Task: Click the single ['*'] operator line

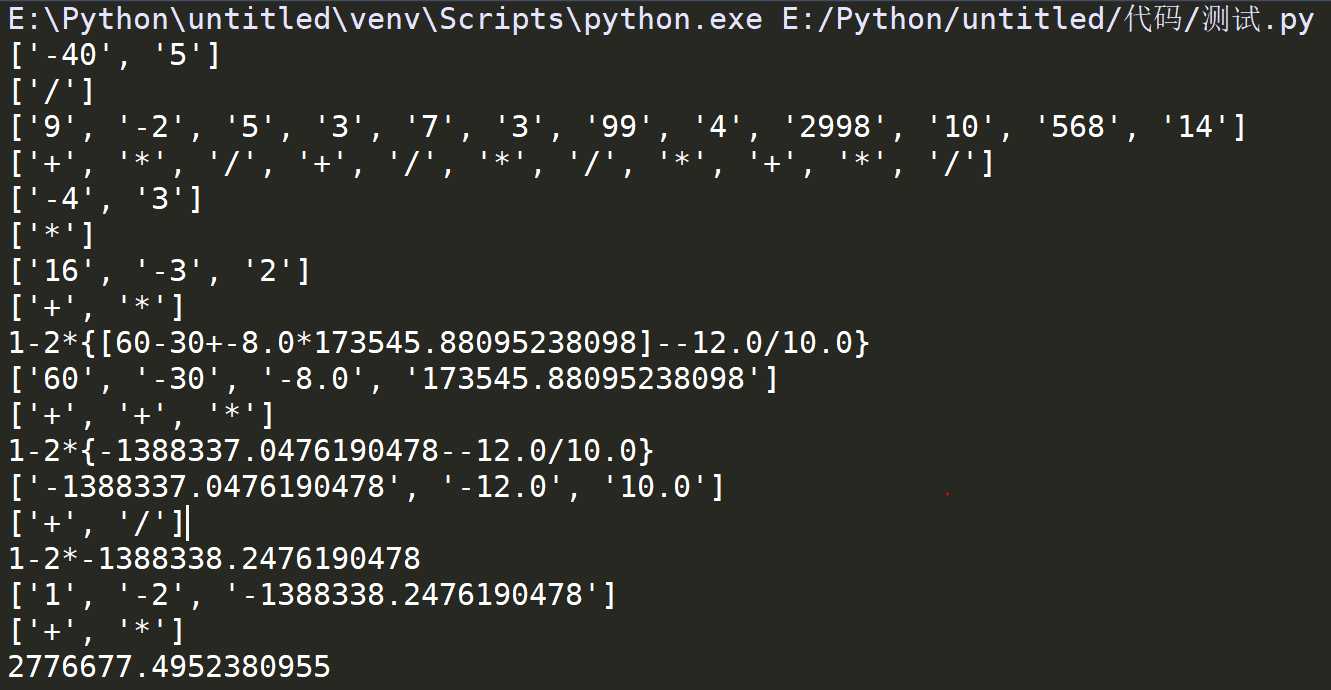Action: click(x=51, y=236)
